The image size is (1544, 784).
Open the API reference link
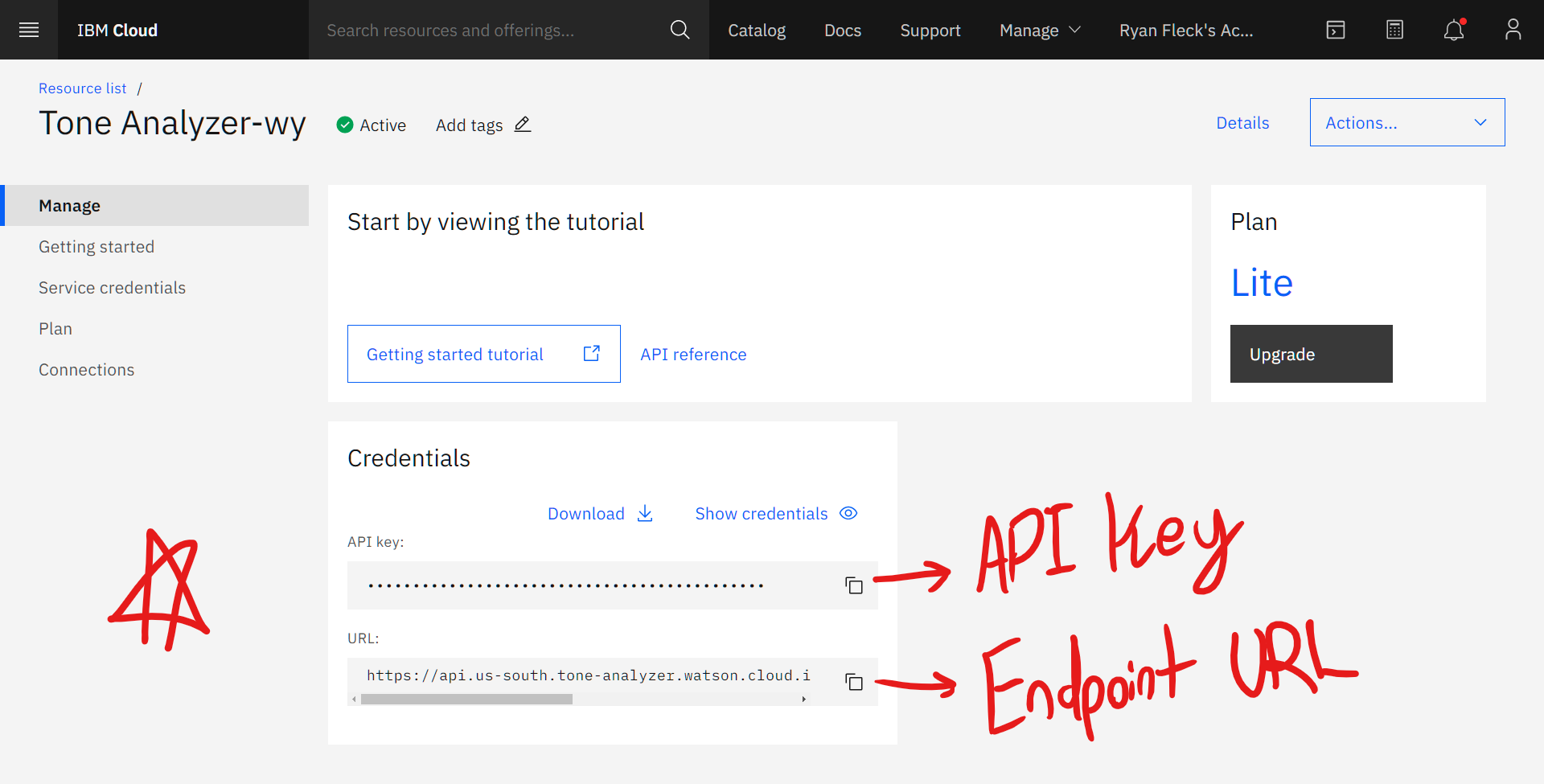coord(693,354)
